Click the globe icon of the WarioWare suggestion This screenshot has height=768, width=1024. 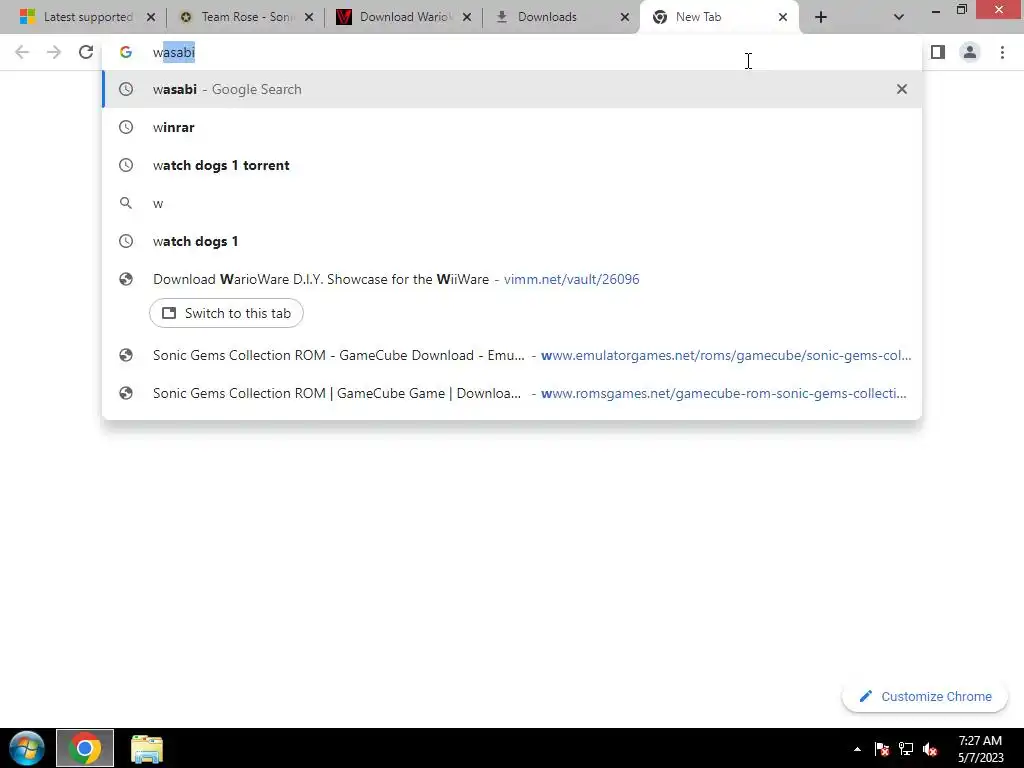[x=126, y=280]
